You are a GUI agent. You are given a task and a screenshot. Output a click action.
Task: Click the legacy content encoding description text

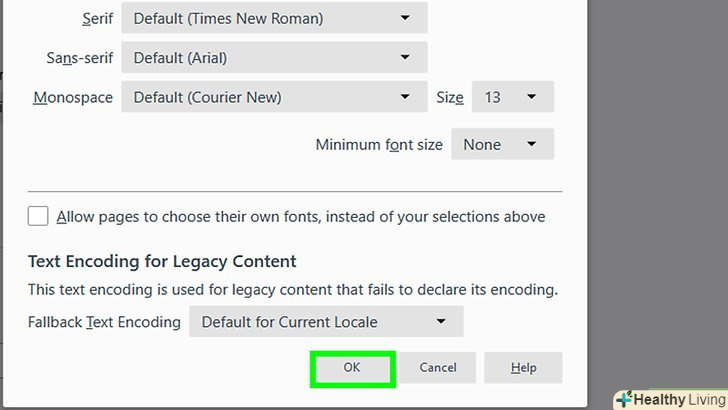[292, 290]
